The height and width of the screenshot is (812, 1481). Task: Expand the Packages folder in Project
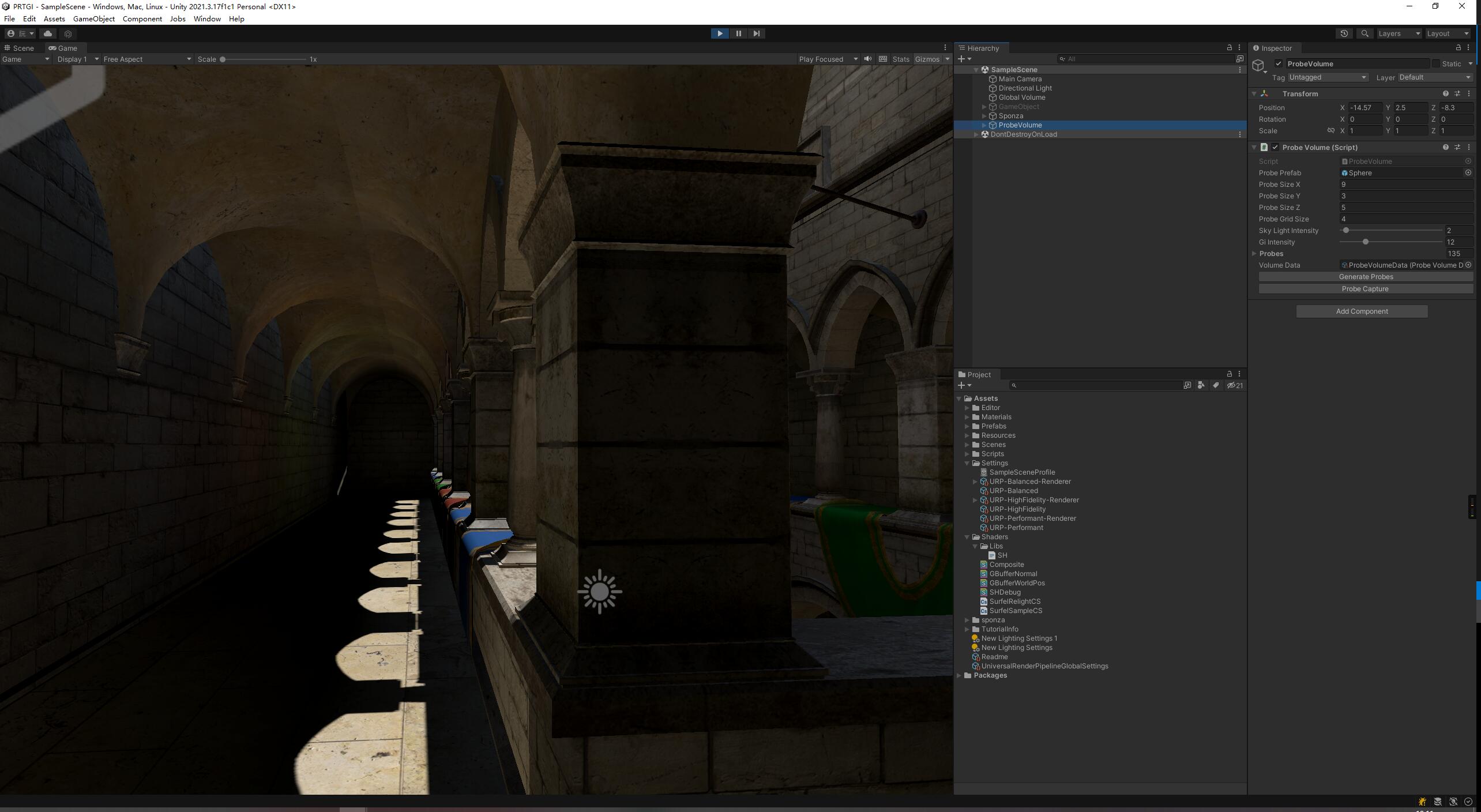(x=959, y=675)
